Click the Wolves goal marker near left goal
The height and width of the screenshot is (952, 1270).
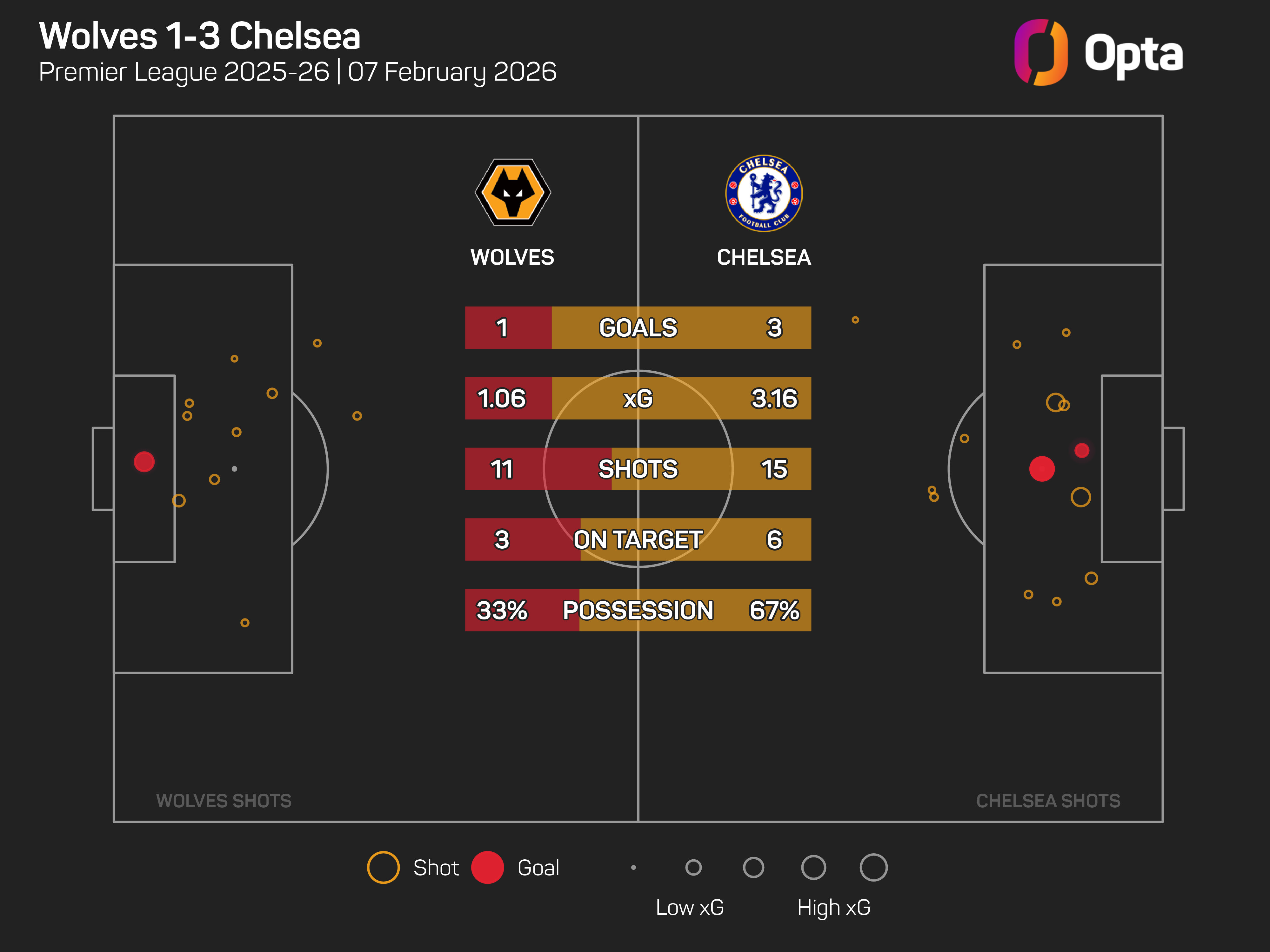[144, 461]
